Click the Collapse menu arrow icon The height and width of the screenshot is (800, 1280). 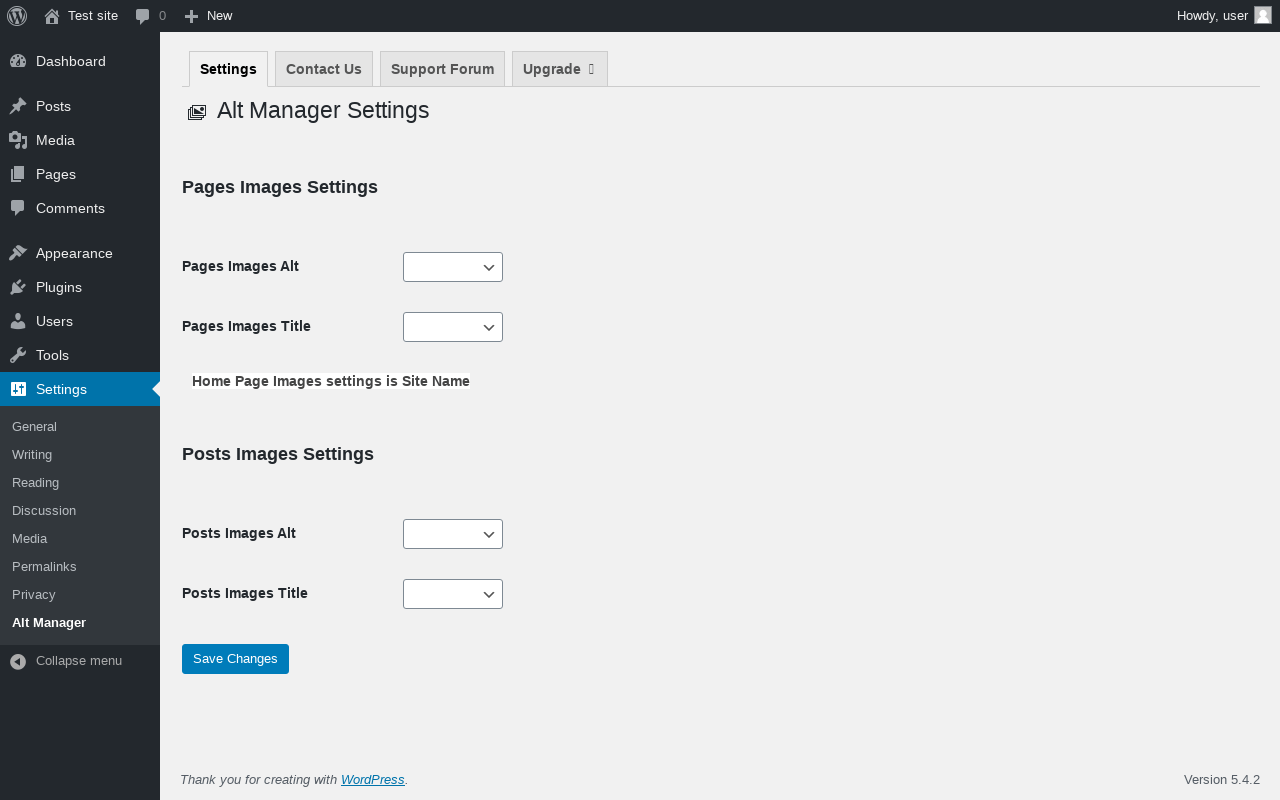click(x=18, y=661)
